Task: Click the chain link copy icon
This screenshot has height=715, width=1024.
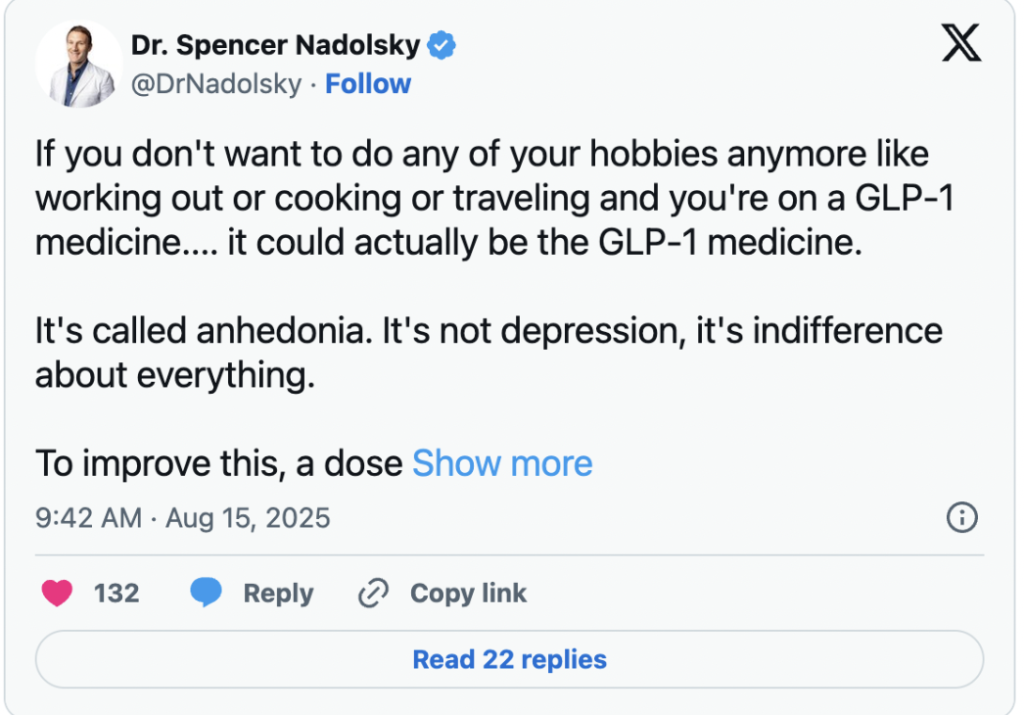Action: click(373, 593)
